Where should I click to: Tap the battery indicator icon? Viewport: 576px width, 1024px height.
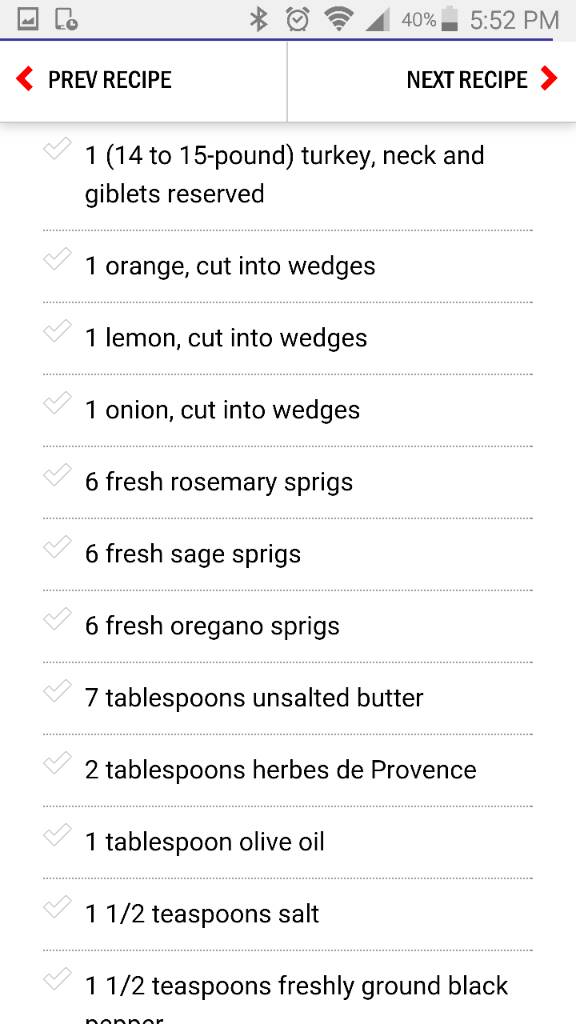(x=449, y=19)
